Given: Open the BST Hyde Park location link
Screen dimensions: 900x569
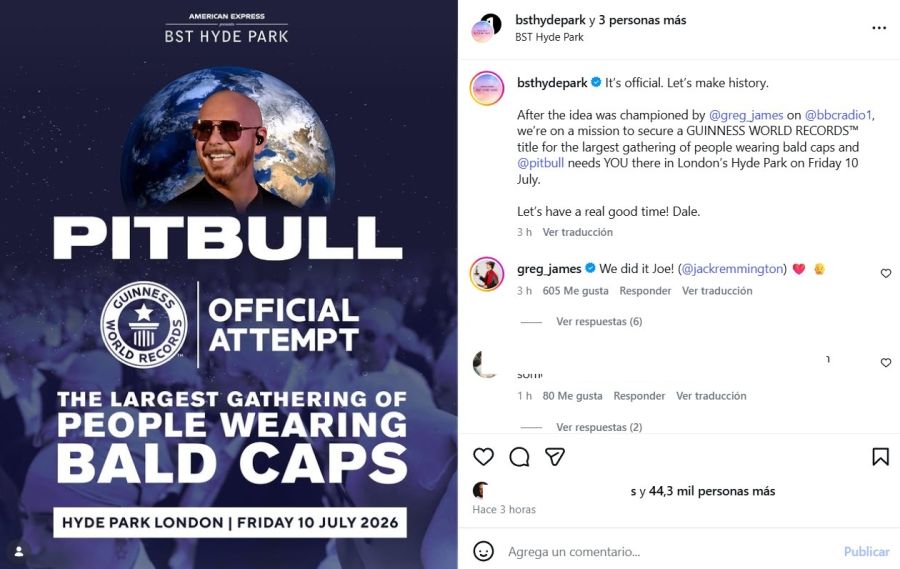Looking at the screenshot, I should tap(549, 37).
